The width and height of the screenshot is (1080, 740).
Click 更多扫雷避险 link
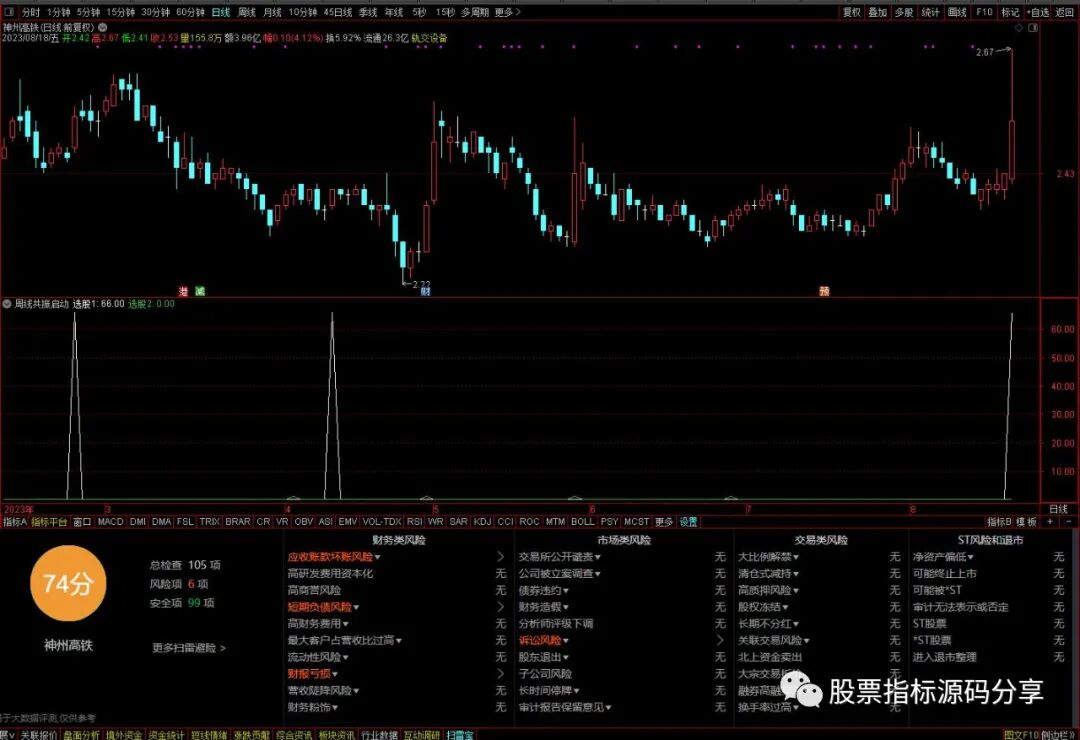pos(189,648)
